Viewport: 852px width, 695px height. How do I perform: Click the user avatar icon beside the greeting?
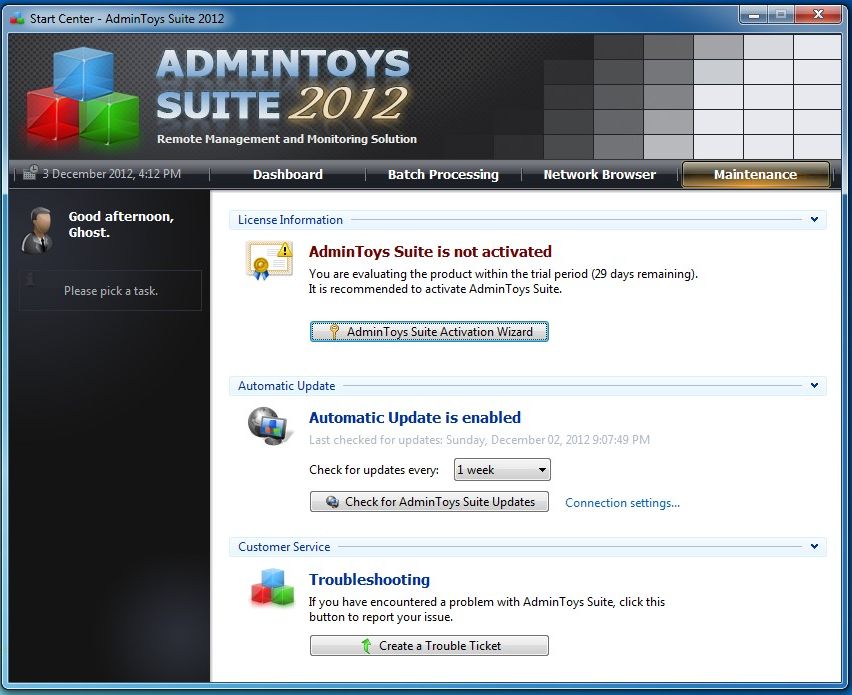37,230
